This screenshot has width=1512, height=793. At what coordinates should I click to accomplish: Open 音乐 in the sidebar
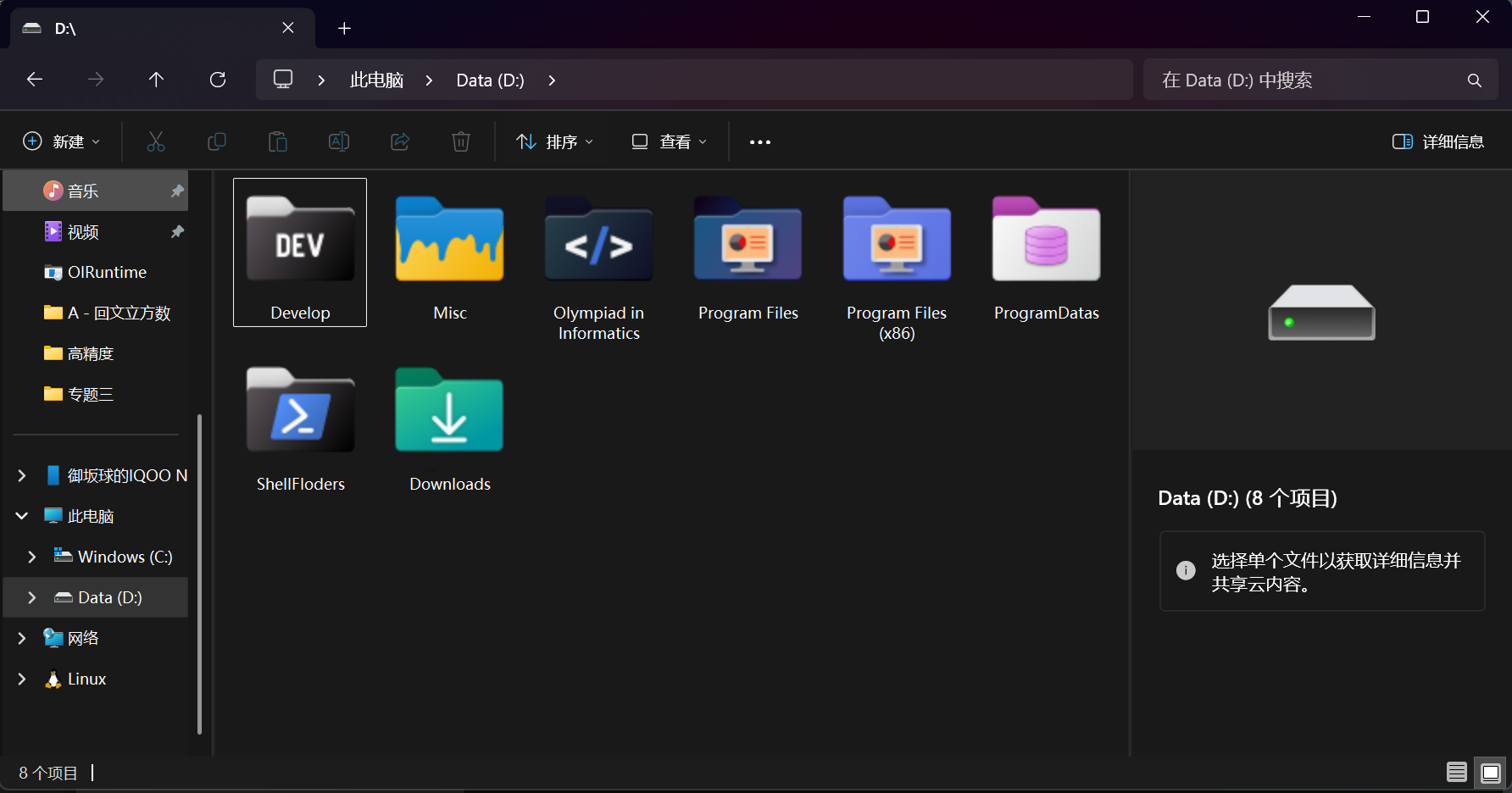[x=96, y=191]
